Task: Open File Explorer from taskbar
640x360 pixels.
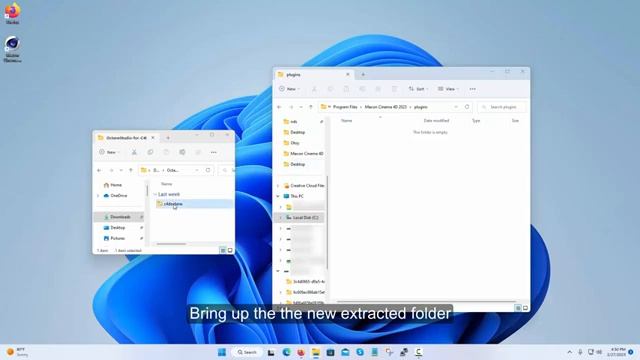Action: tap(316, 352)
